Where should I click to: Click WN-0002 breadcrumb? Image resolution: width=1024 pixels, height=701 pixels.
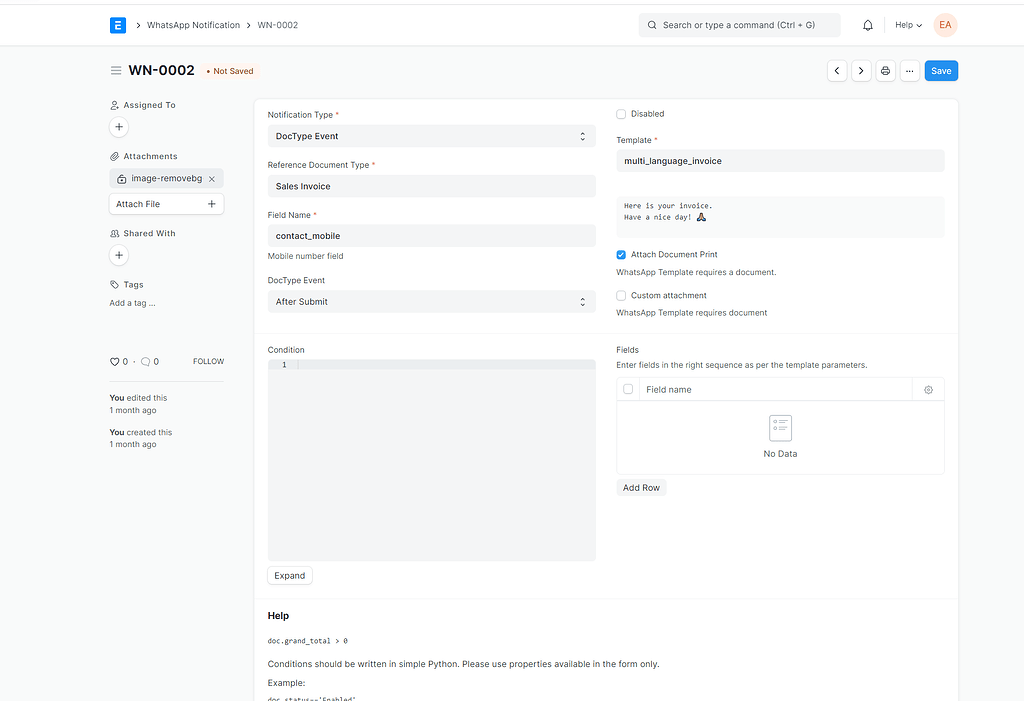(x=278, y=25)
